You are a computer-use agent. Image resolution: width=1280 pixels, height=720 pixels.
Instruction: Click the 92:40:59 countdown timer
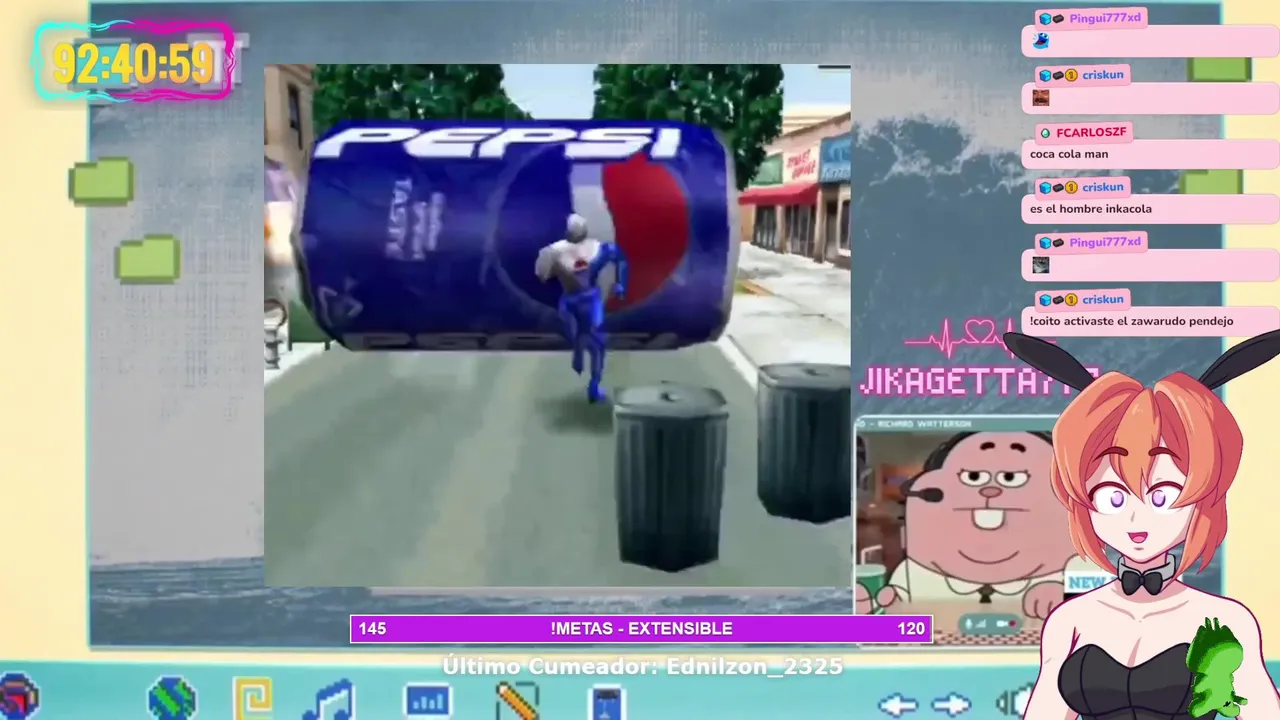134,62
